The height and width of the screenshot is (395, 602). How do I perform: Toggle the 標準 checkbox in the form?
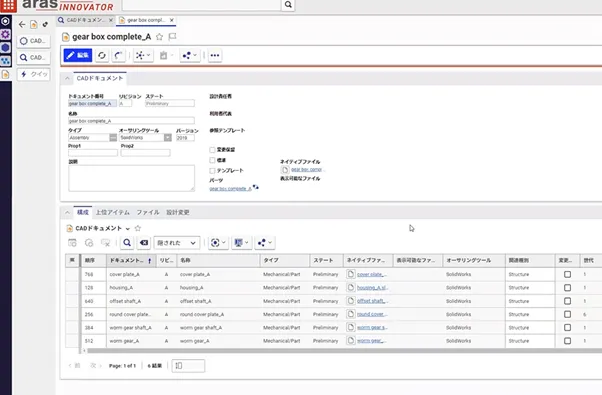212,160
